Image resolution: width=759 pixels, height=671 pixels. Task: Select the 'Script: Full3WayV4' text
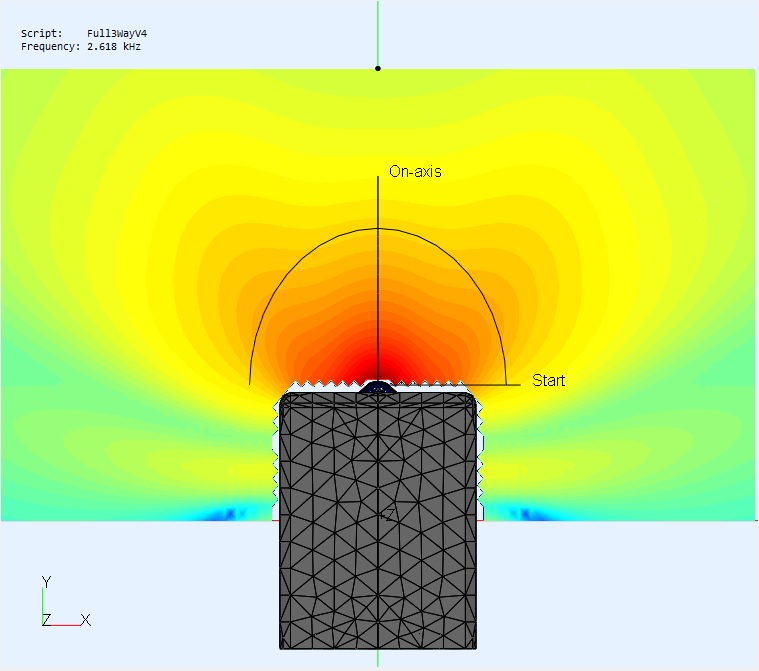click(84, 33)
